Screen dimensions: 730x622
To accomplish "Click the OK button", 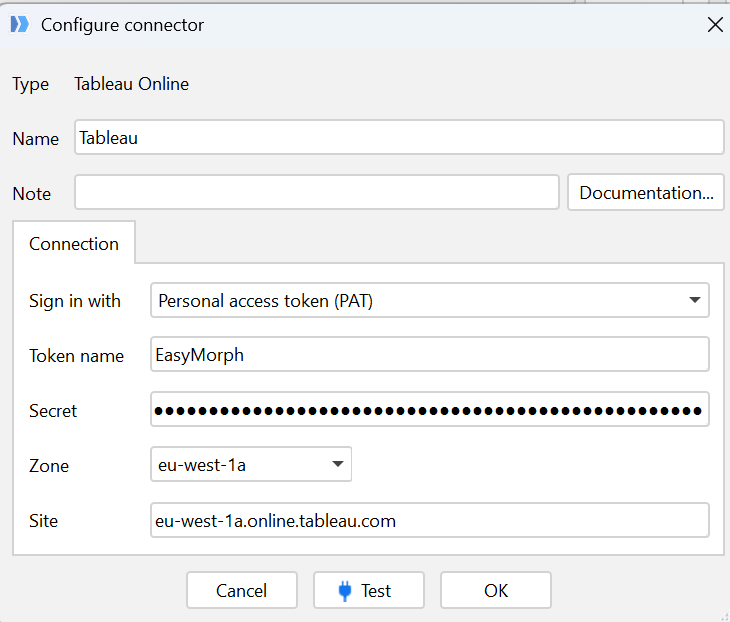I will click(x=496, y=590).
